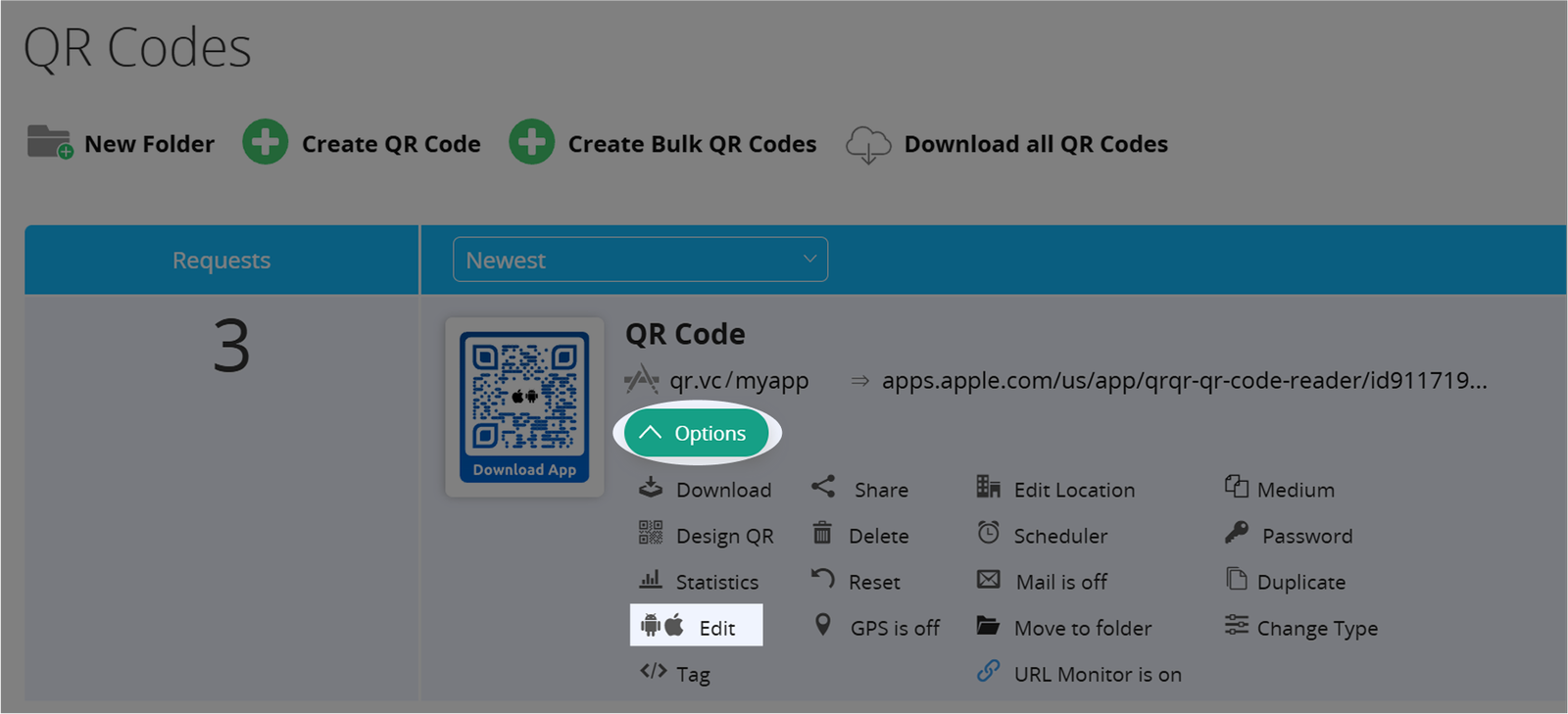Open the Password option text
The height and width of the screenshot is (714, 1568).
(1307, 536)
